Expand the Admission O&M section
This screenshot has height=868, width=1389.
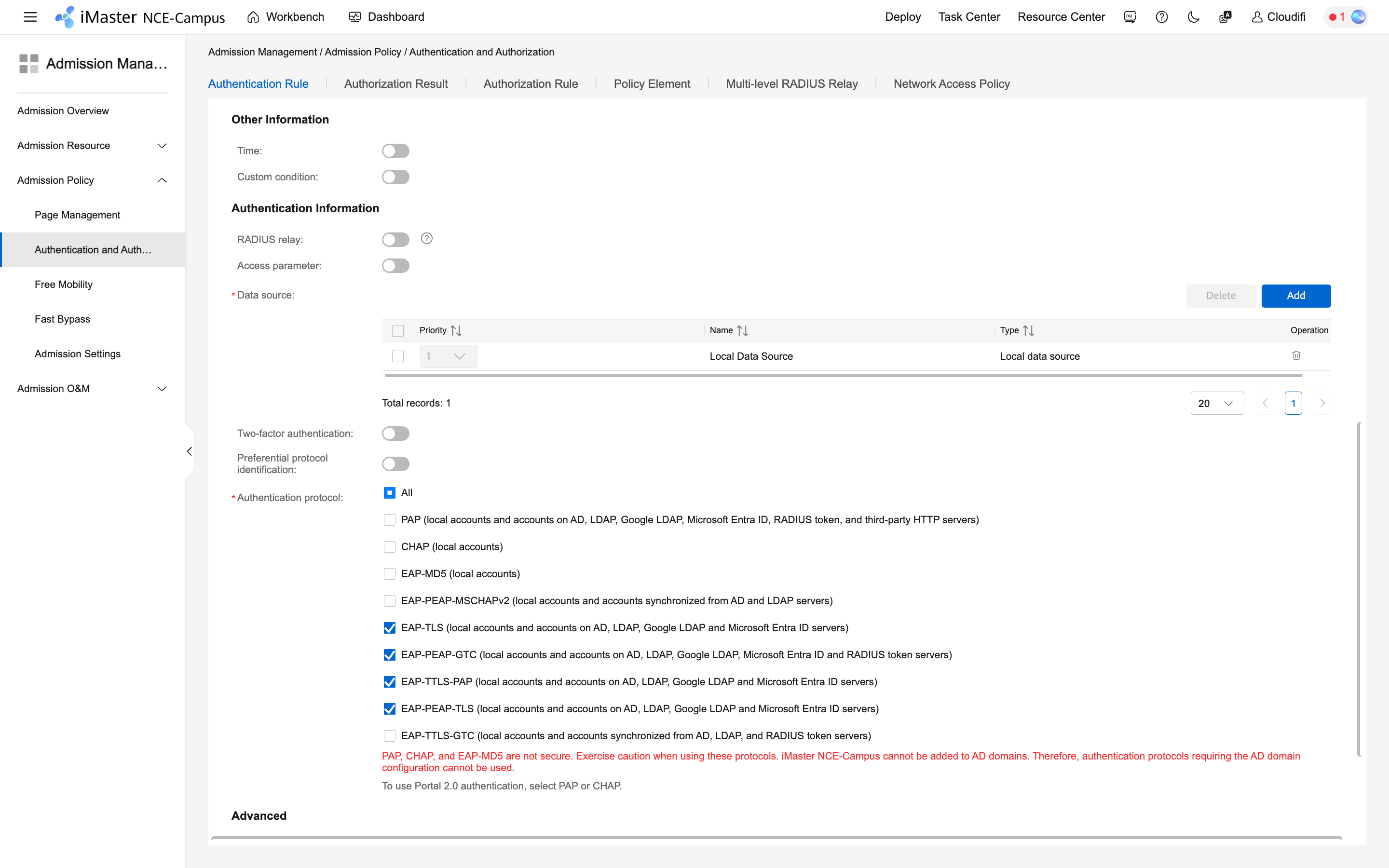click(161, 388)
